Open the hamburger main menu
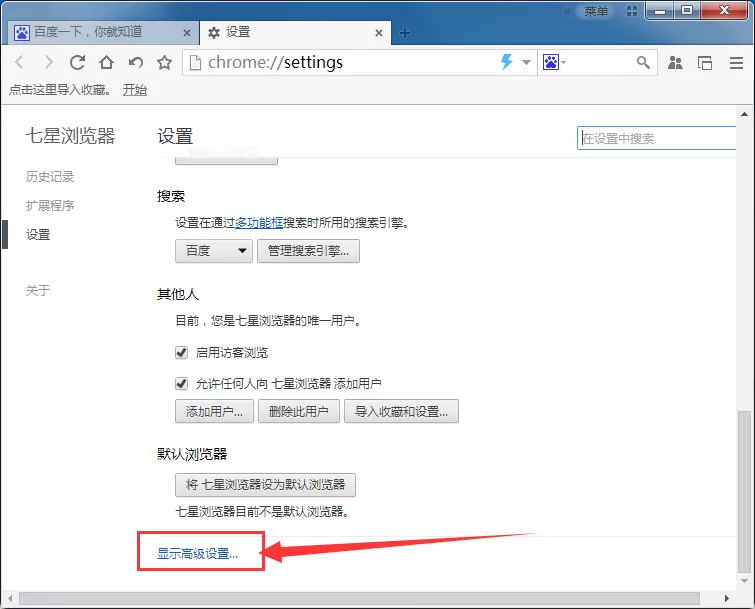The width and height of the screenshot is (755, 609). coord(736,63)
